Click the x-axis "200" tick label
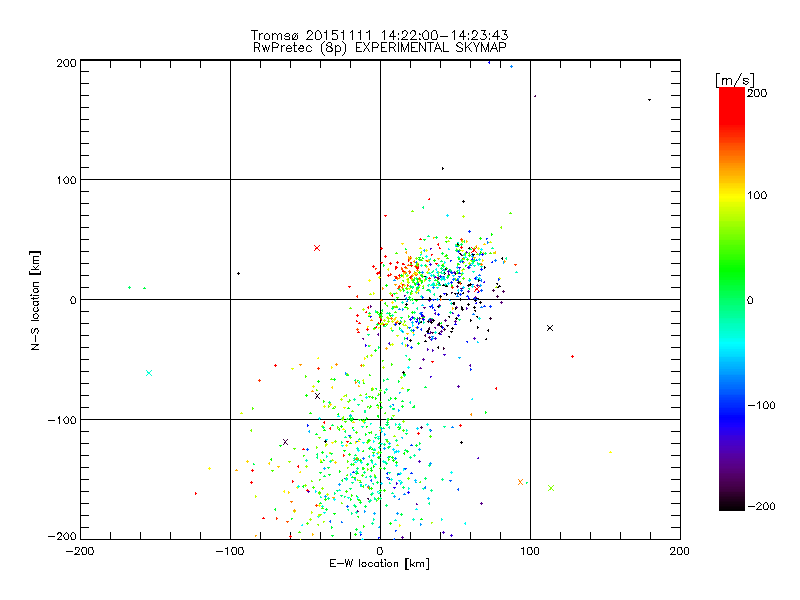This screenshot has width=800, height=600. (x=680, y=551)
